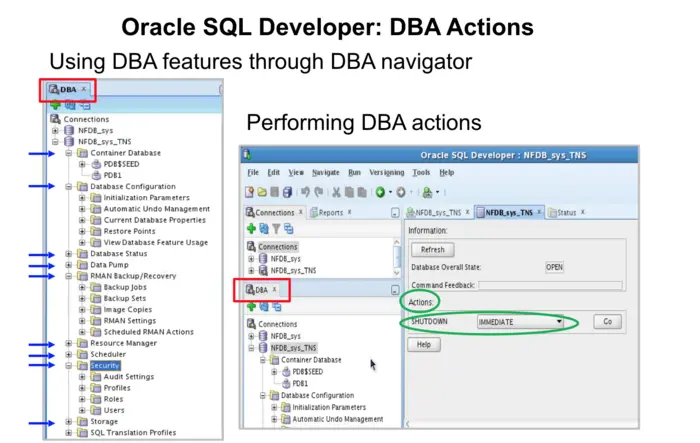Open dropdown arrow next to green Back icon
This screenshot has height=443, width=700.
pos(391,192)
